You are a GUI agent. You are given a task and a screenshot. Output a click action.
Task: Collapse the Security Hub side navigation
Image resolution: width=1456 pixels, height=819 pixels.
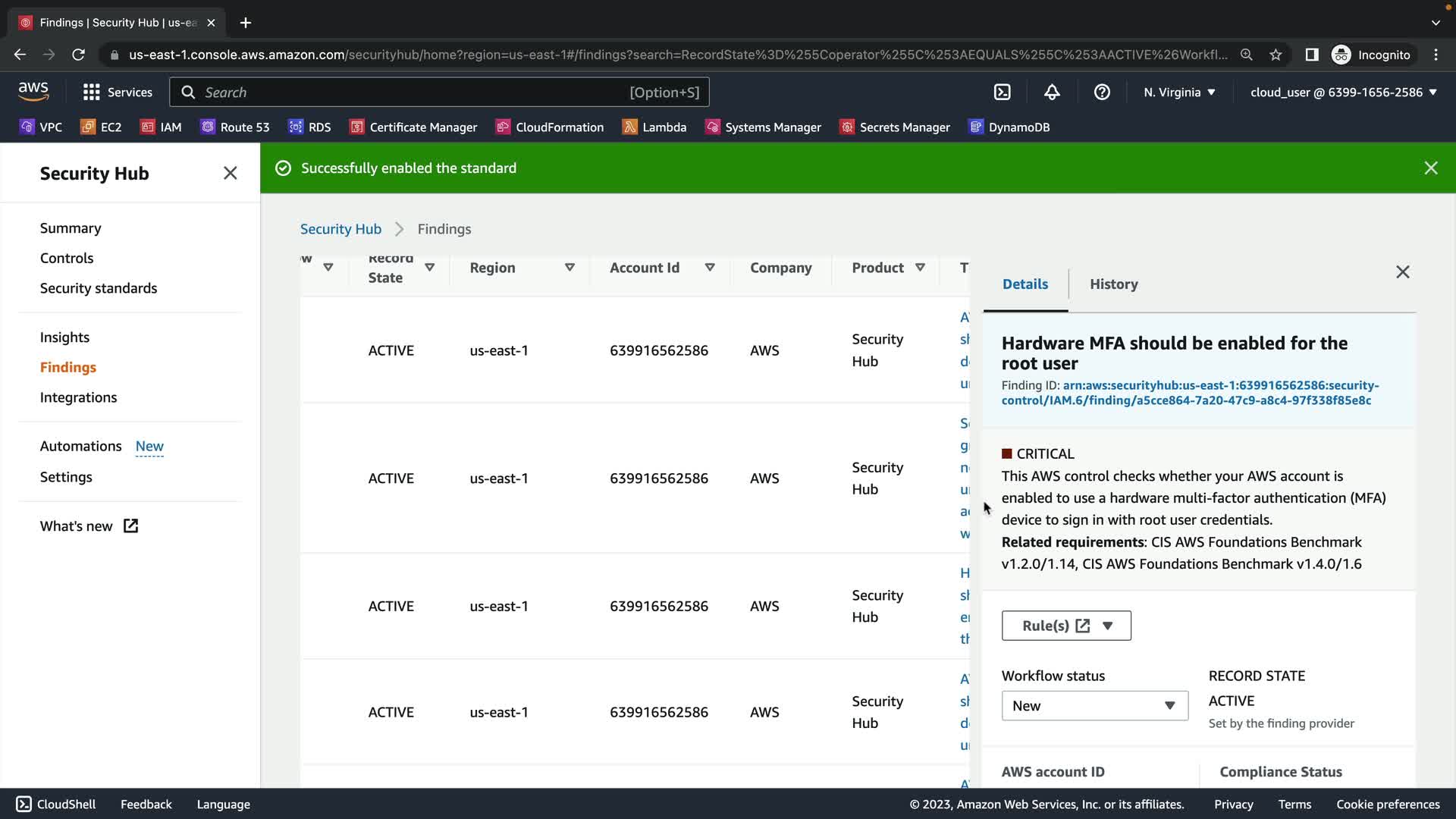tap(230, 173)
